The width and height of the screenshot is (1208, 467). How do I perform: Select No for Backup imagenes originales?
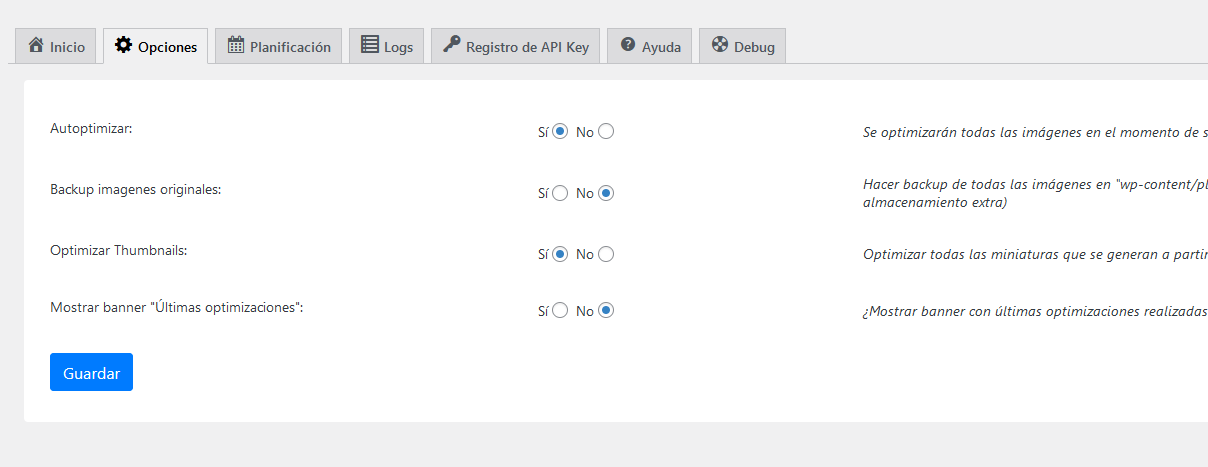606,193
